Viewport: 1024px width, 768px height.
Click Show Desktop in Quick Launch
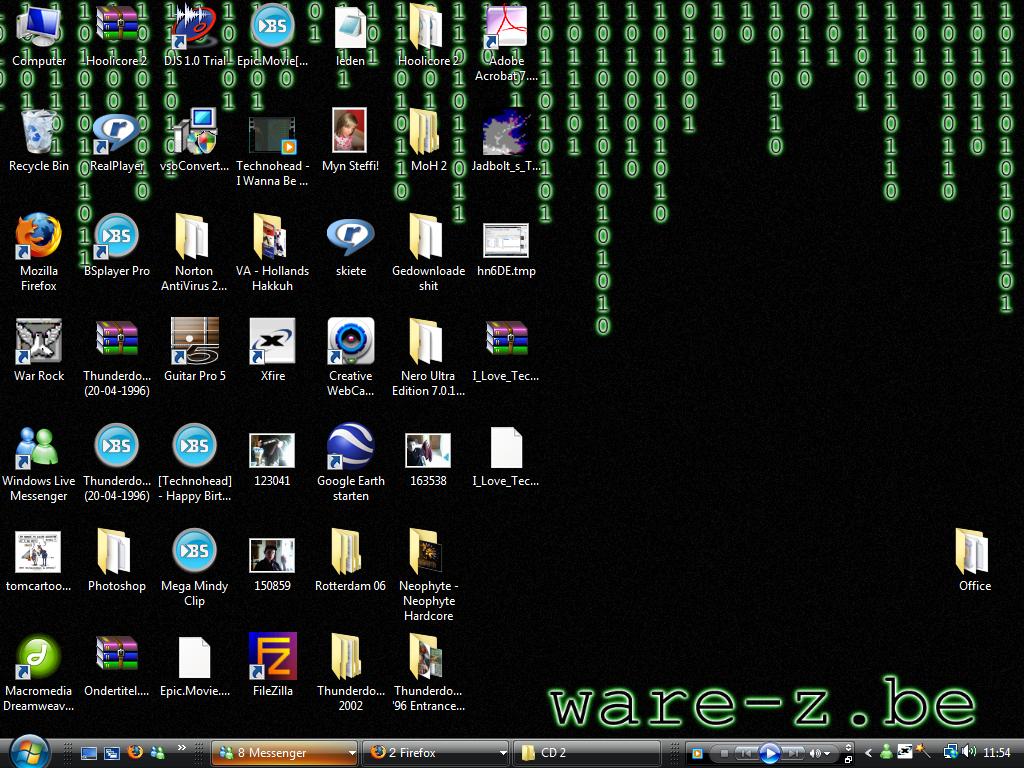click(88, 753)
